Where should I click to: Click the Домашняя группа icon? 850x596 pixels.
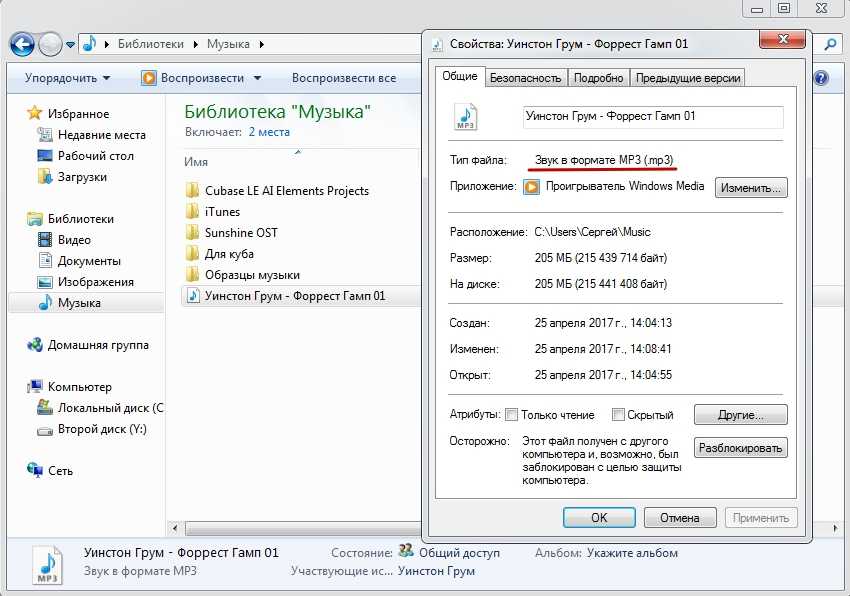(35, 345)
